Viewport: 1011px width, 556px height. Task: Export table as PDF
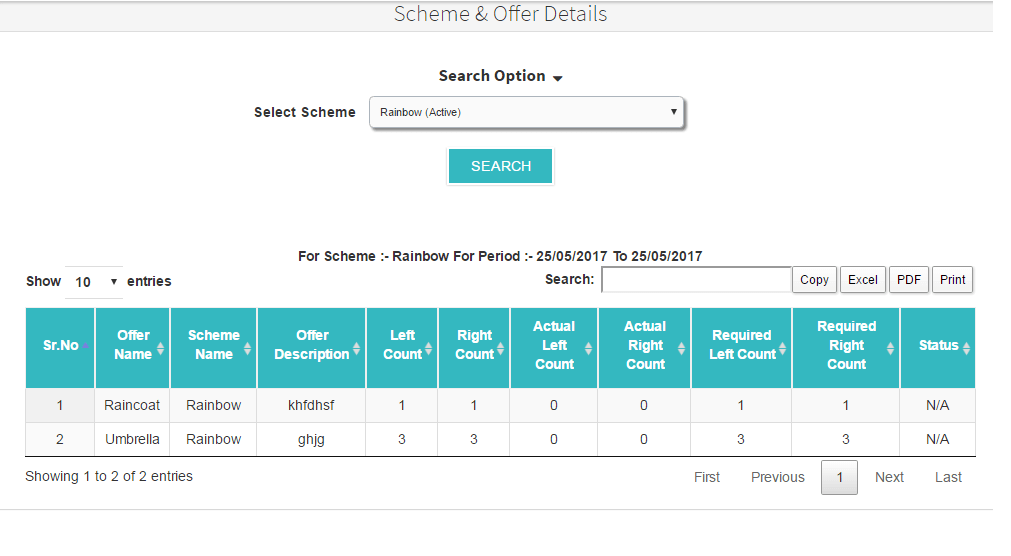pyautogui.click(x=908, y=280)
